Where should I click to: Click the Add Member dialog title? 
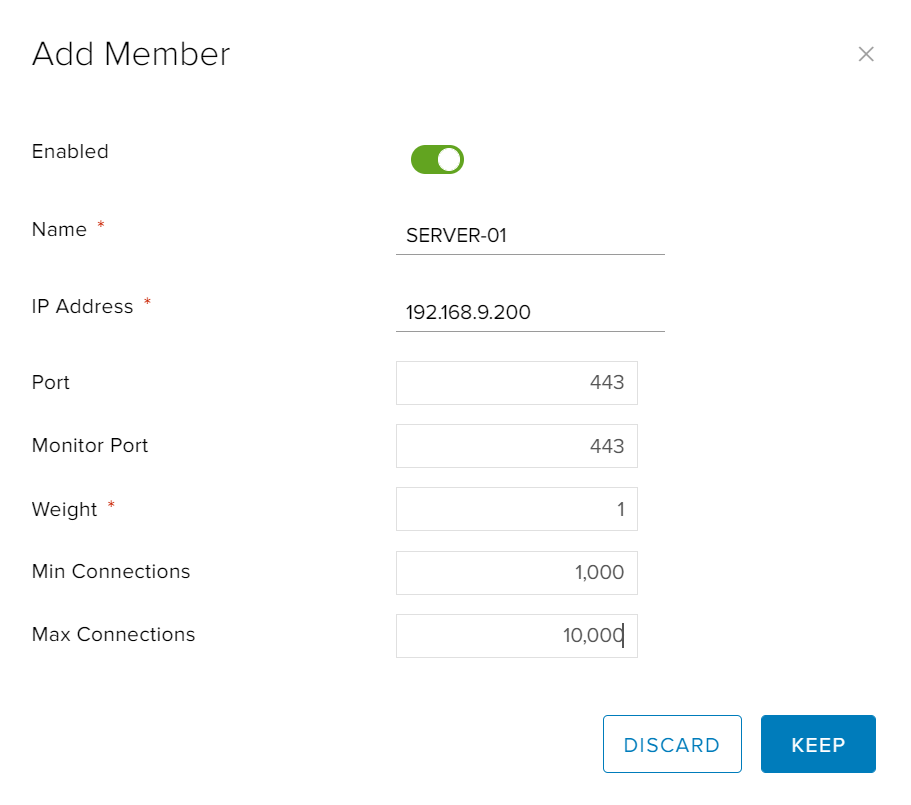click(131, 54)
